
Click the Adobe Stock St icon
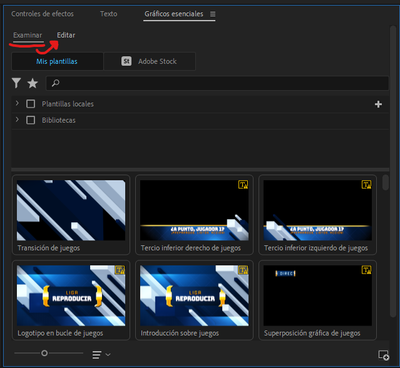click(x=126, y=61)
